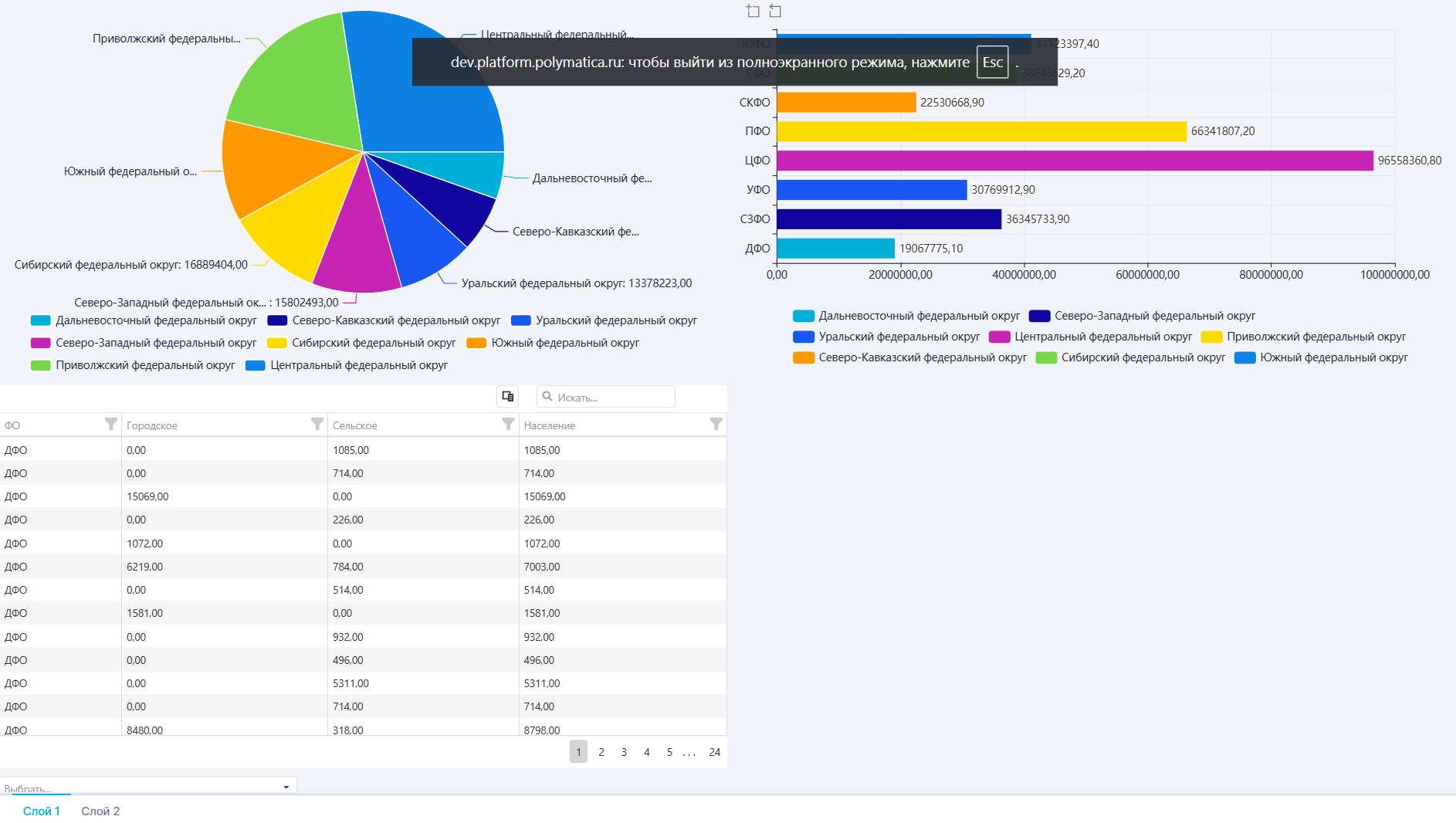This screenshot has height=823, width=1456.
Task: Click the magenta ЦФО bar
Action: [x=1075, y=161]
